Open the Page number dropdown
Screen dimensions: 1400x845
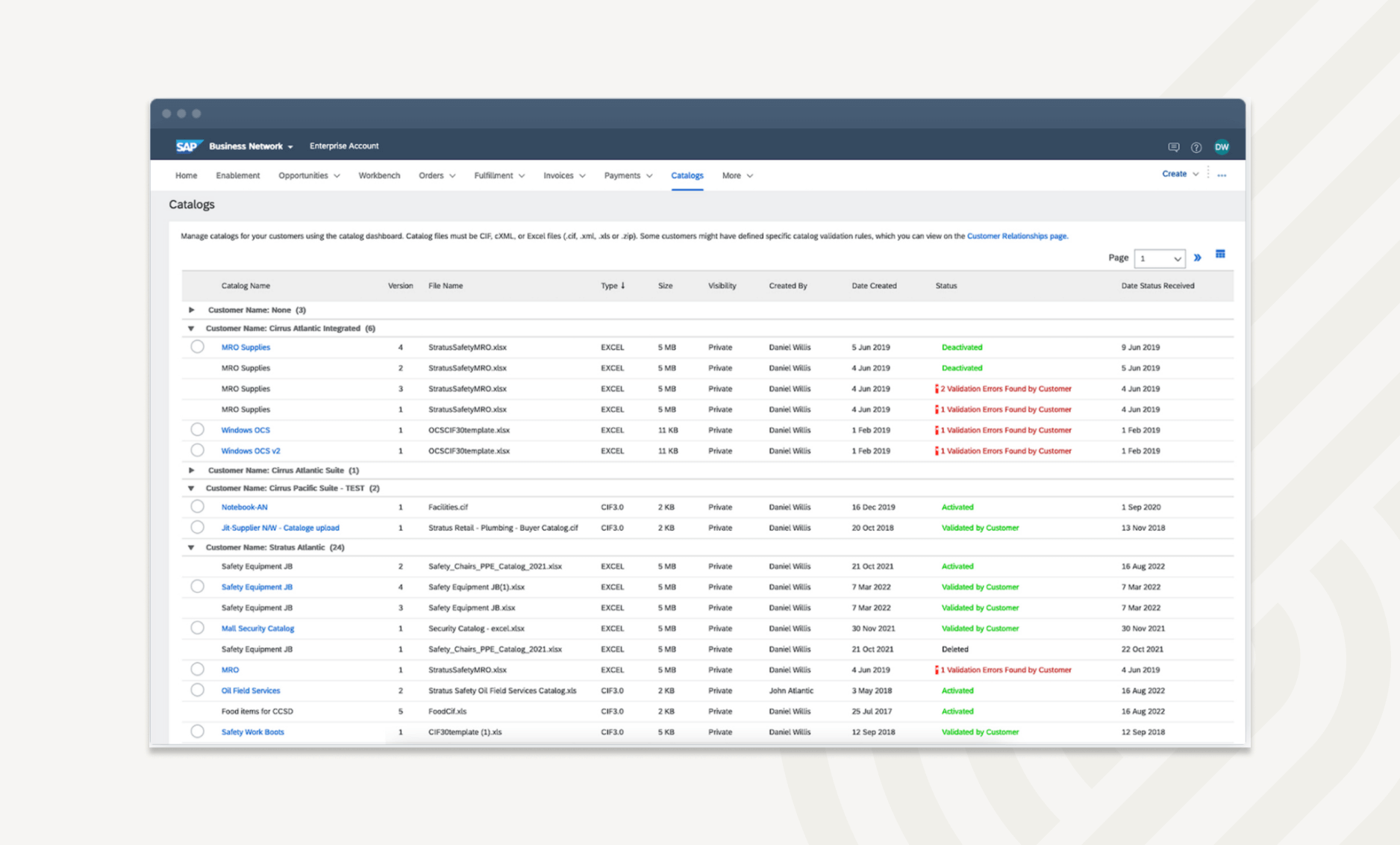point(1159,258)
